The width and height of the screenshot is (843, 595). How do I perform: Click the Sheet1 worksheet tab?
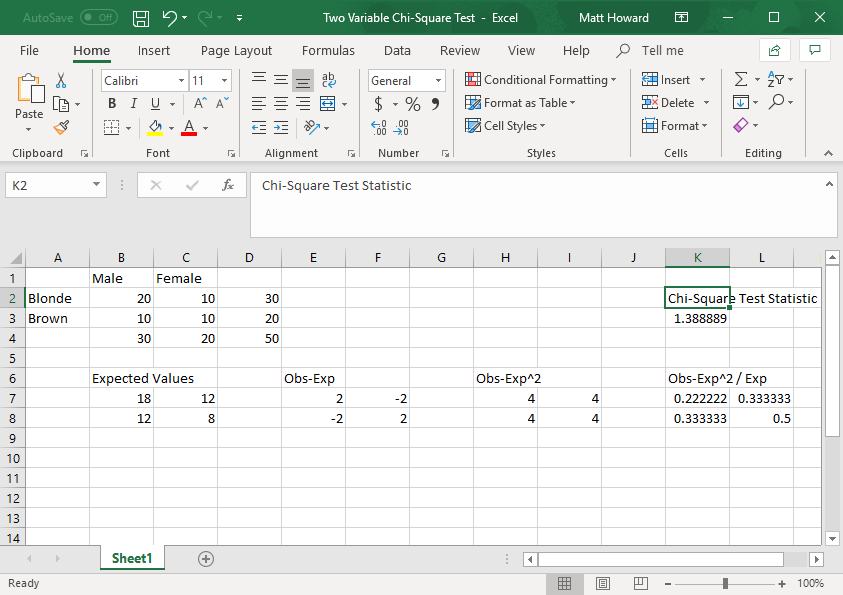point(132,558)
